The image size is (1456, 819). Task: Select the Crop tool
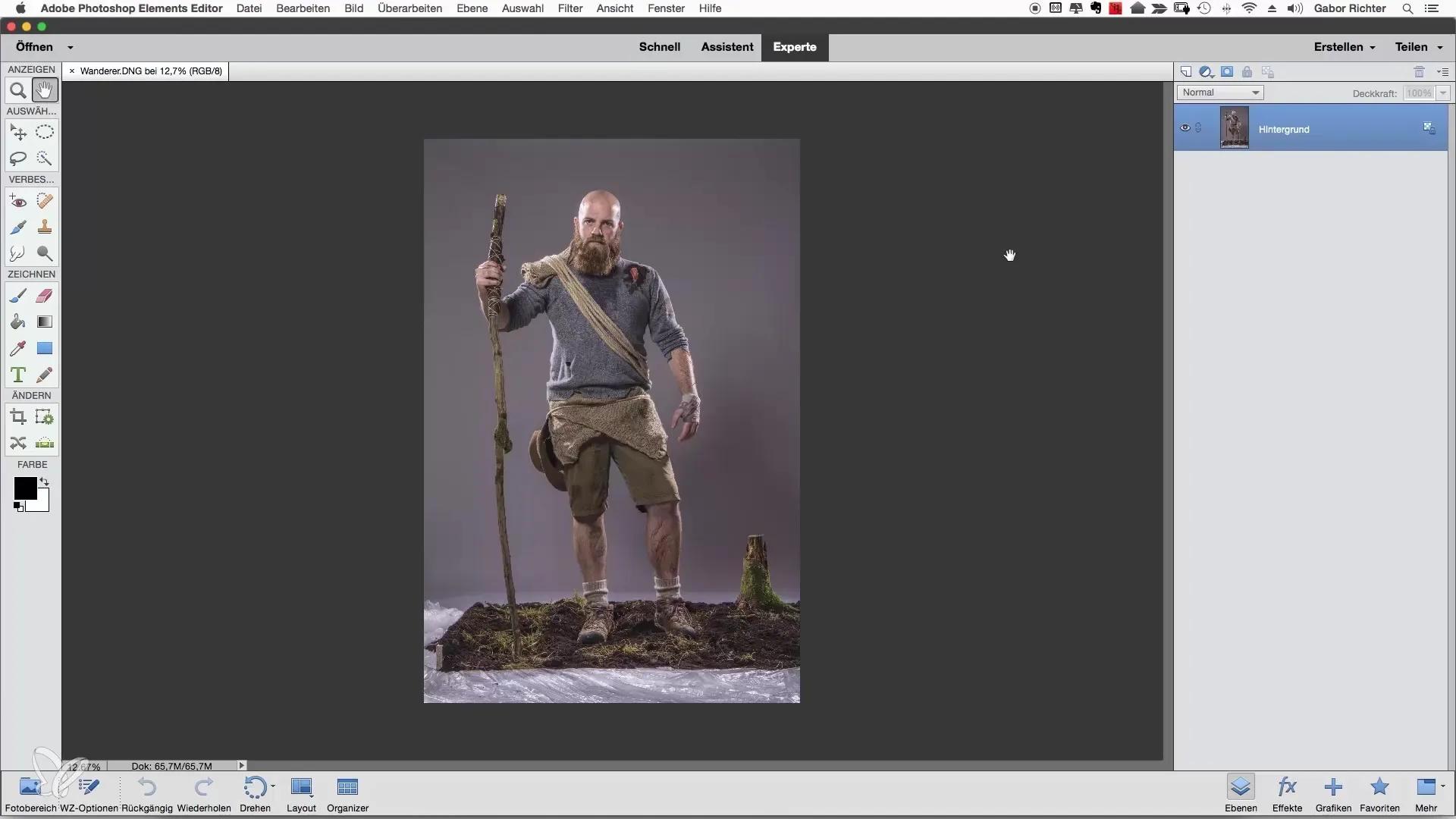tap(18, 417)
